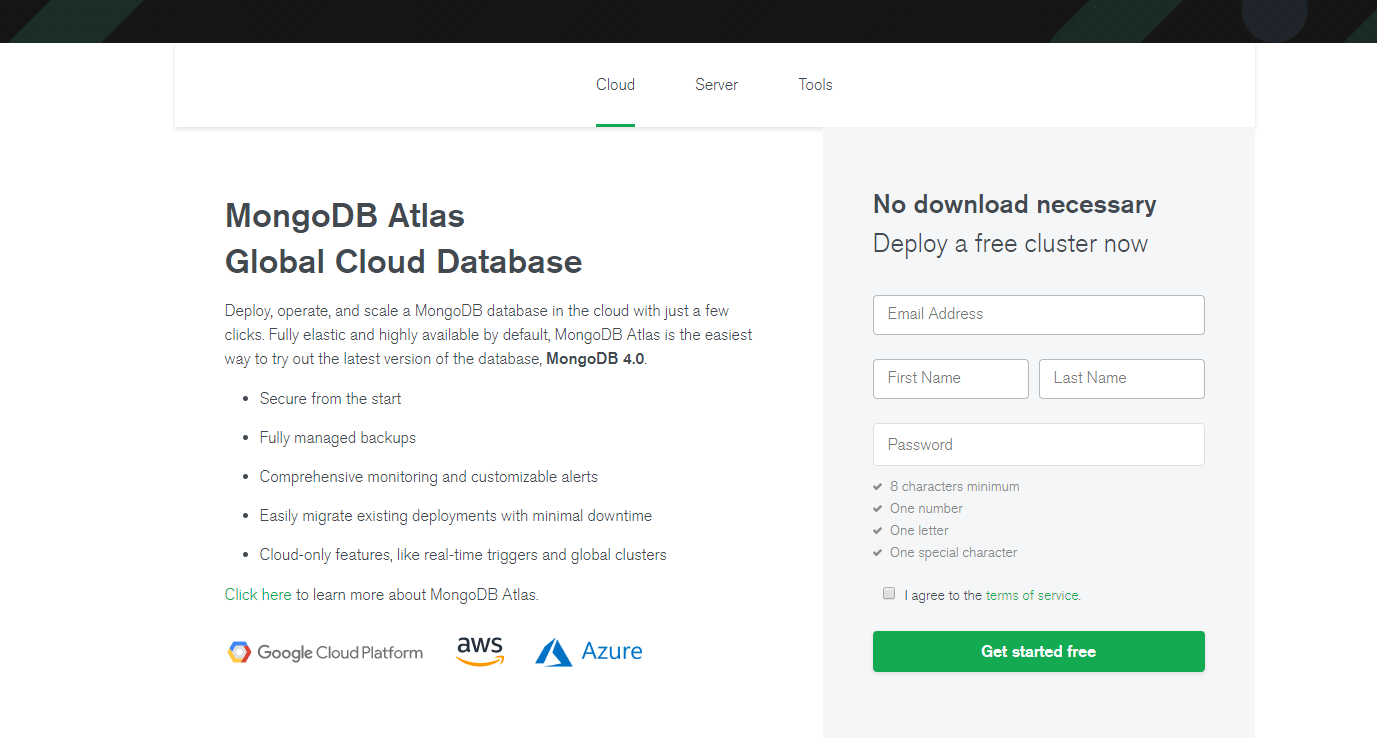1377x739 pixels.
Task: Click the Fully managed backups bullet
Action: coord(337,438)
